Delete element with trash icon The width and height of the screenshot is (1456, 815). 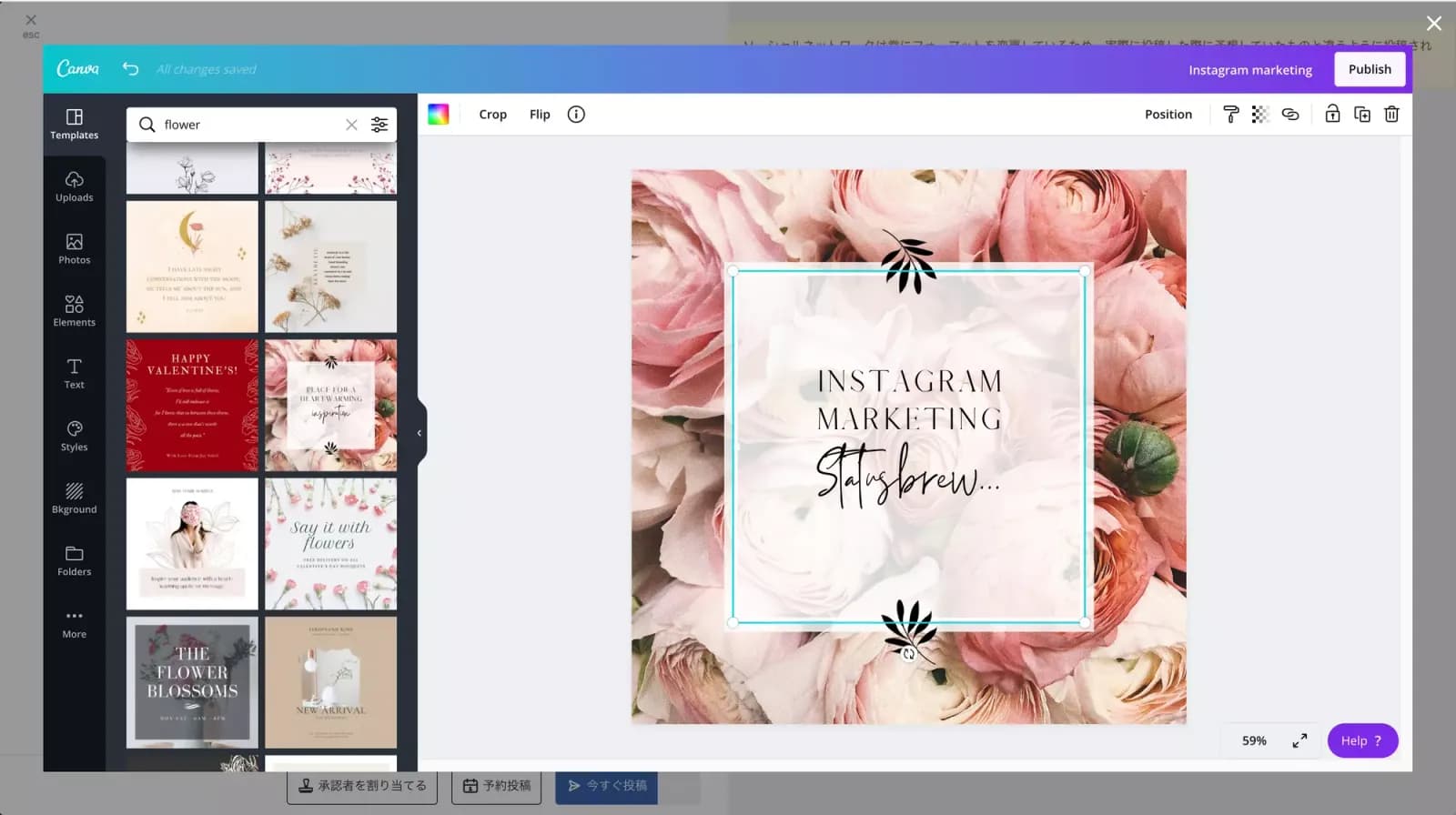pyautogui.click(x=1391, y=115)
